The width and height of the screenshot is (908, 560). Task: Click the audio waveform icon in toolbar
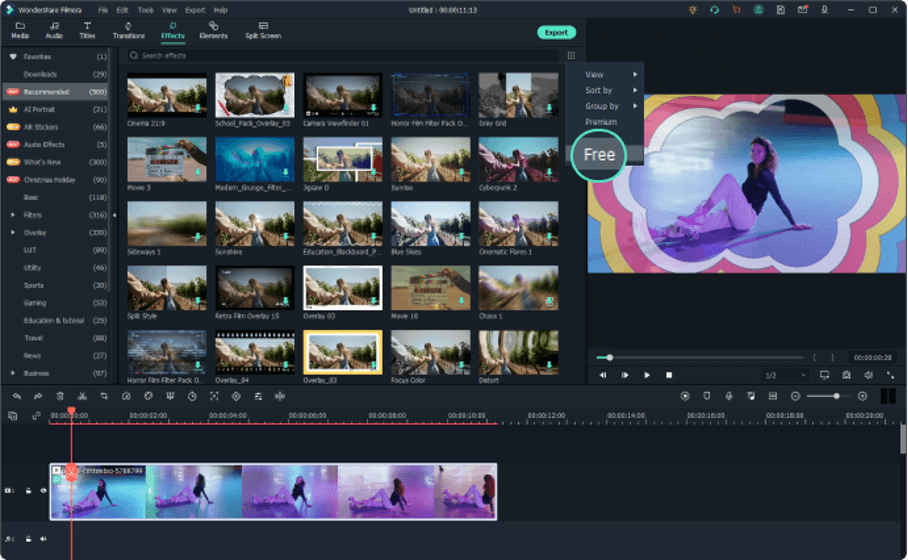pyautogui.click(x=280, y=396)
